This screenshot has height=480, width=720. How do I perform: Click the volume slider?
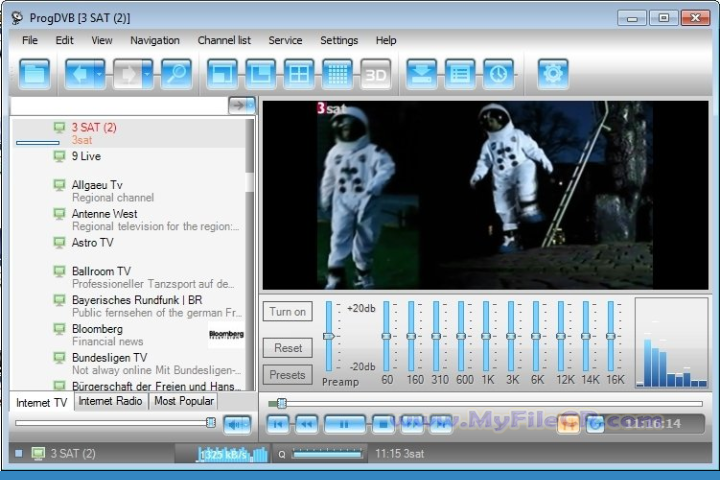click(x=115, y=423)
